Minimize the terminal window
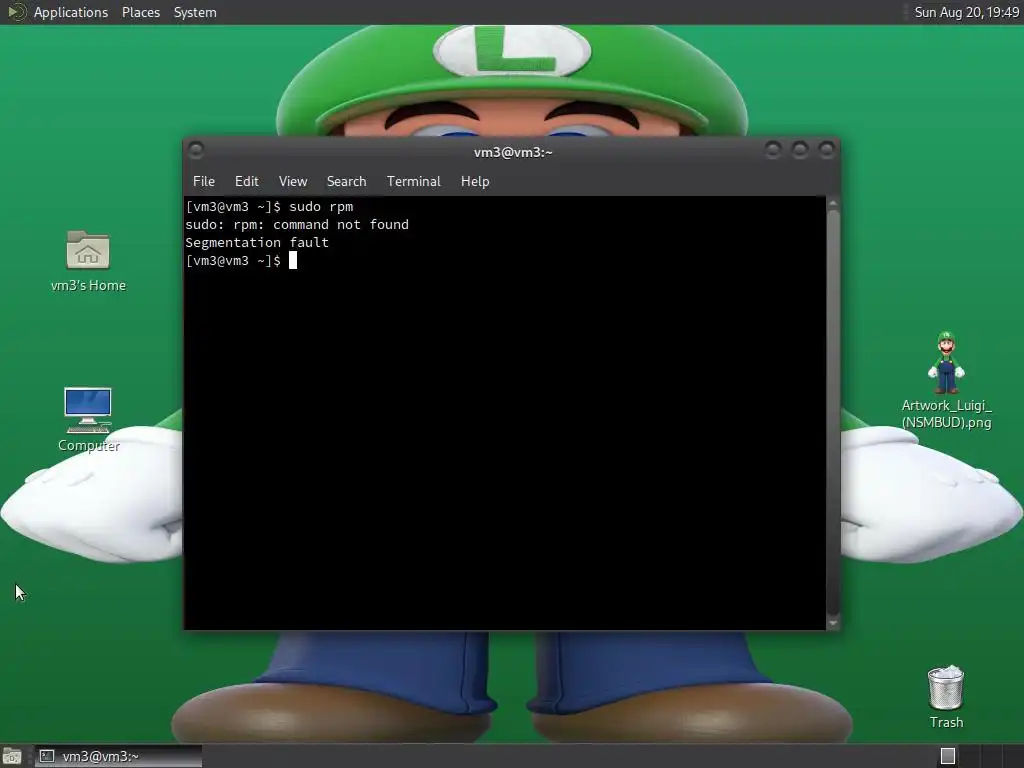Image resolution: width=1024 pixels, height=768 pixels. pyautogui.click(x=773, y=150)
